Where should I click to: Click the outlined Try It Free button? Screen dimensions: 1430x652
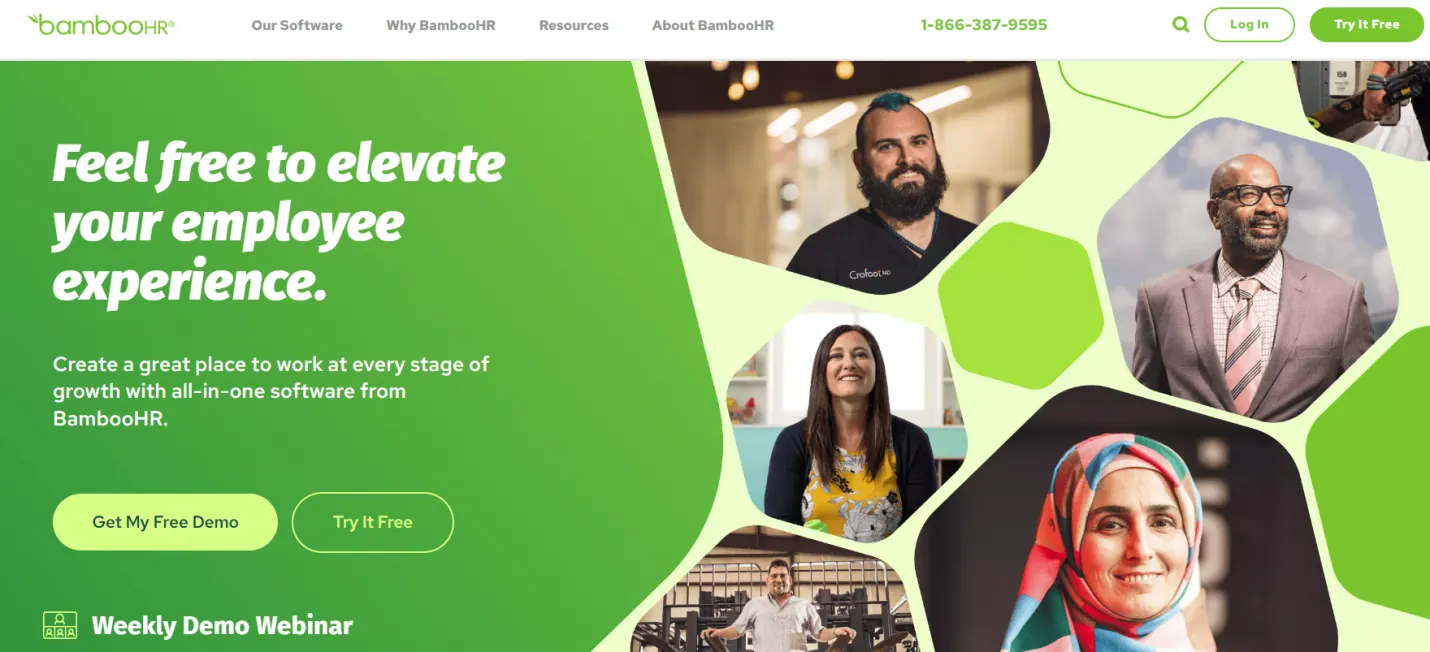(373, 522)
